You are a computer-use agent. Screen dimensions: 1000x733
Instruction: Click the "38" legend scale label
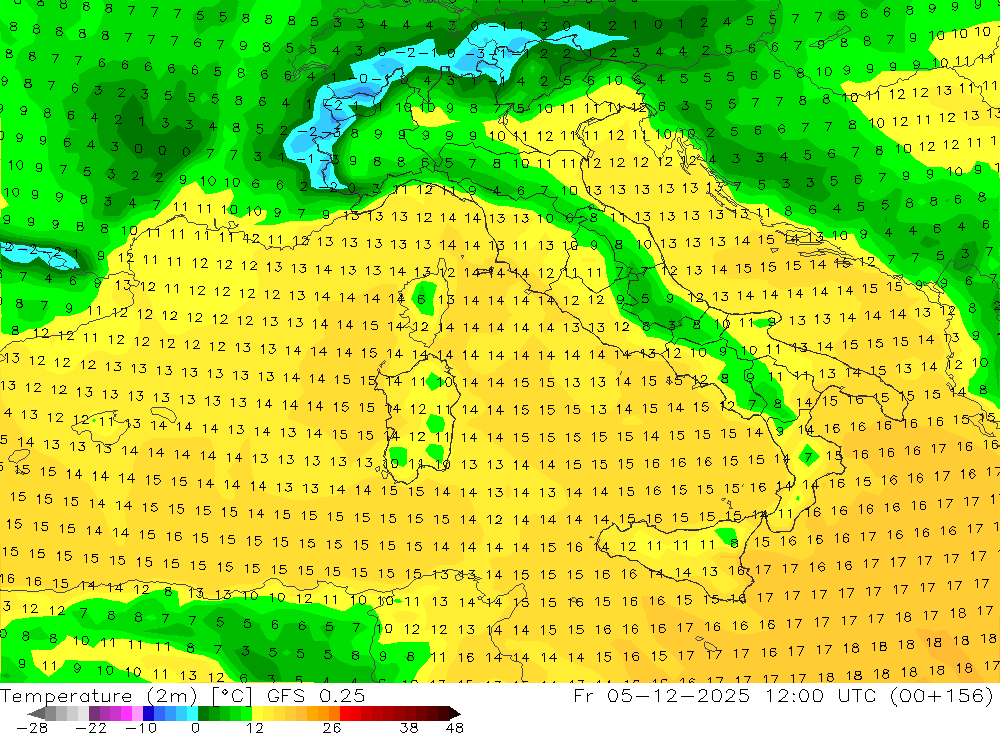coord(409,728)
